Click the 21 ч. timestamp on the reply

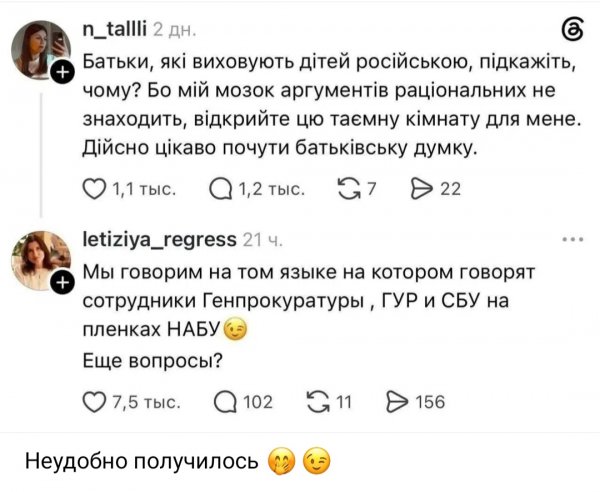point(263,240)
